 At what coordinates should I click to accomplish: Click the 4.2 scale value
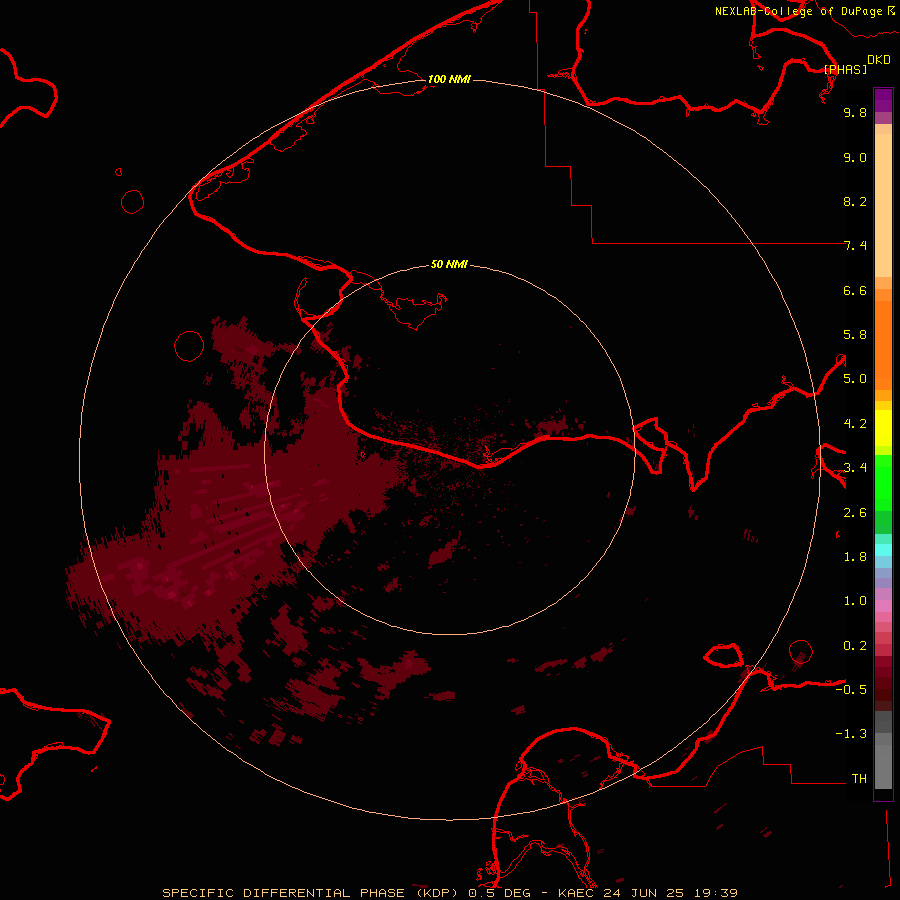point(855,424)
